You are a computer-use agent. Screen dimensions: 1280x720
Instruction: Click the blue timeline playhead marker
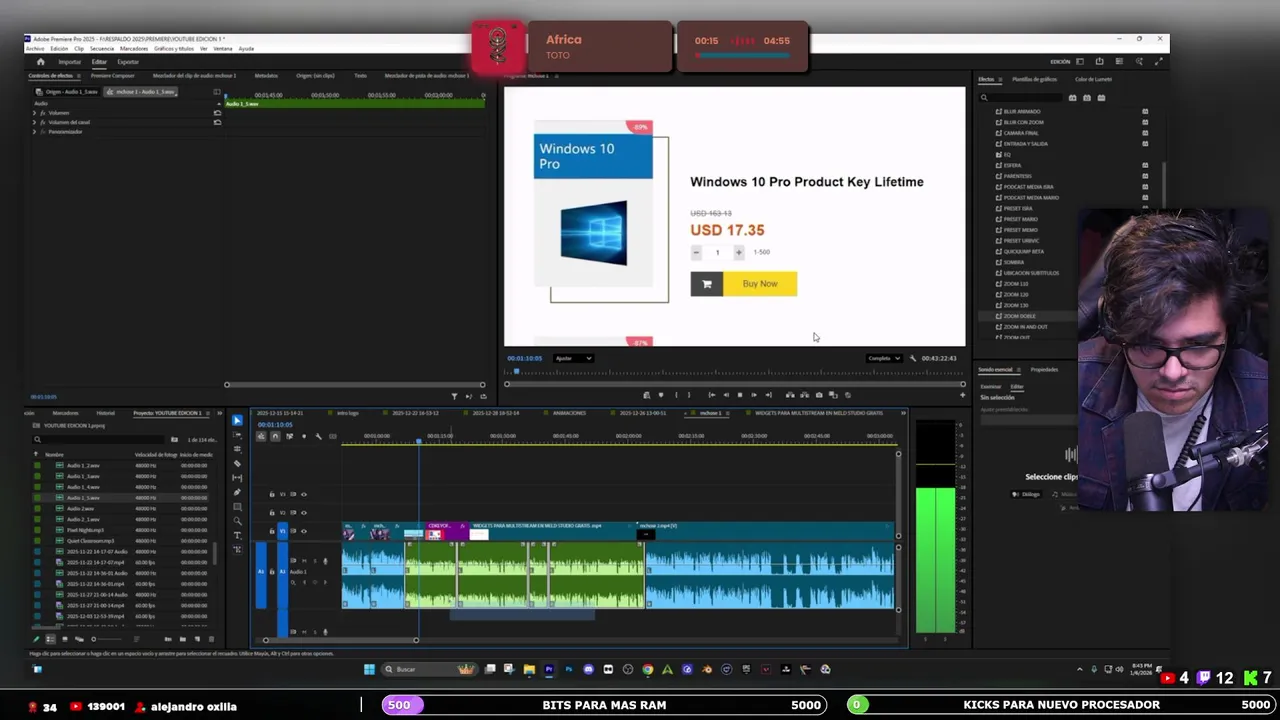(419, 441)
